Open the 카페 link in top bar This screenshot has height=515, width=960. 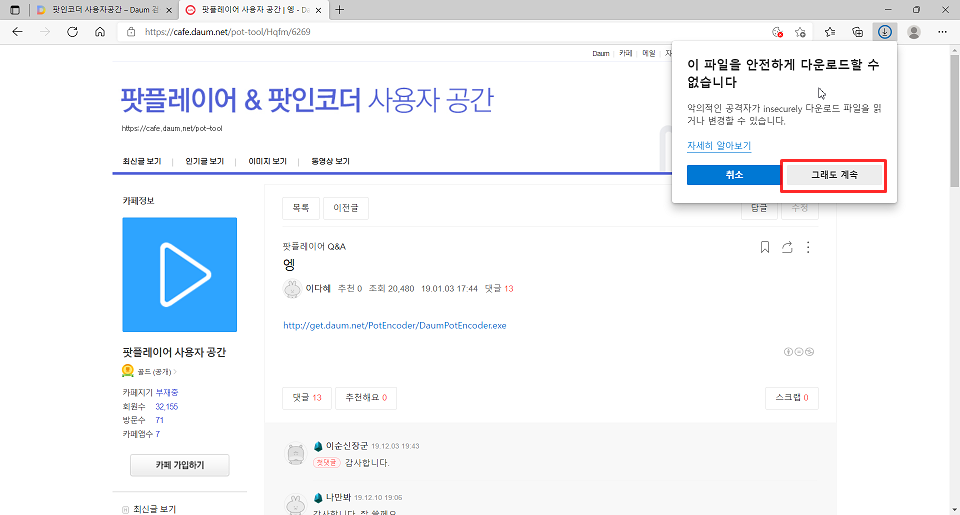625,53
